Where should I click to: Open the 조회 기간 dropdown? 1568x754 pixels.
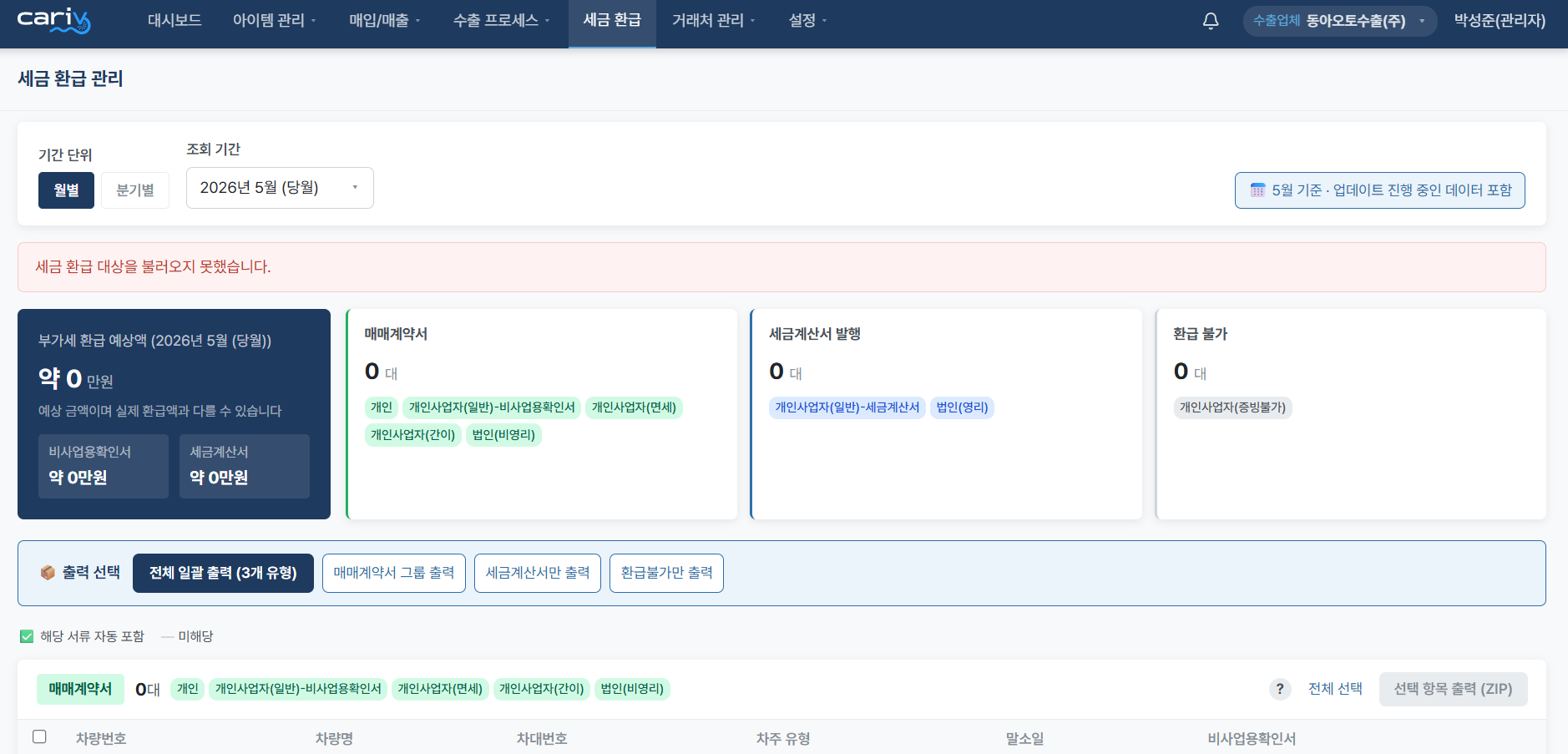click(280, 188)
